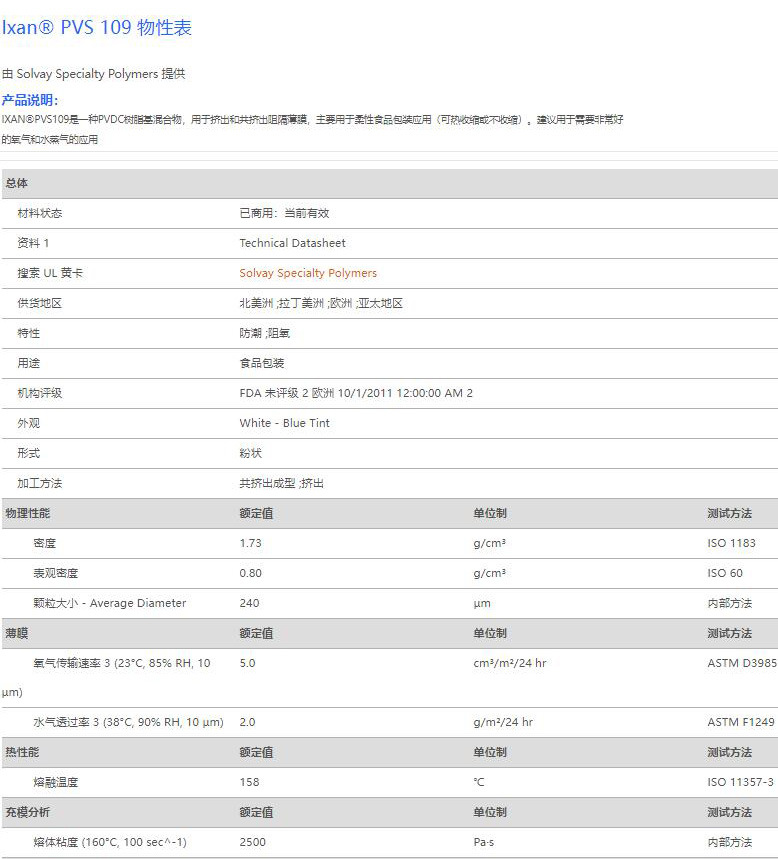
Task: Click the 由 Solvay Specialty Polymers 提供 line
Action: click(x=93, y=73)
